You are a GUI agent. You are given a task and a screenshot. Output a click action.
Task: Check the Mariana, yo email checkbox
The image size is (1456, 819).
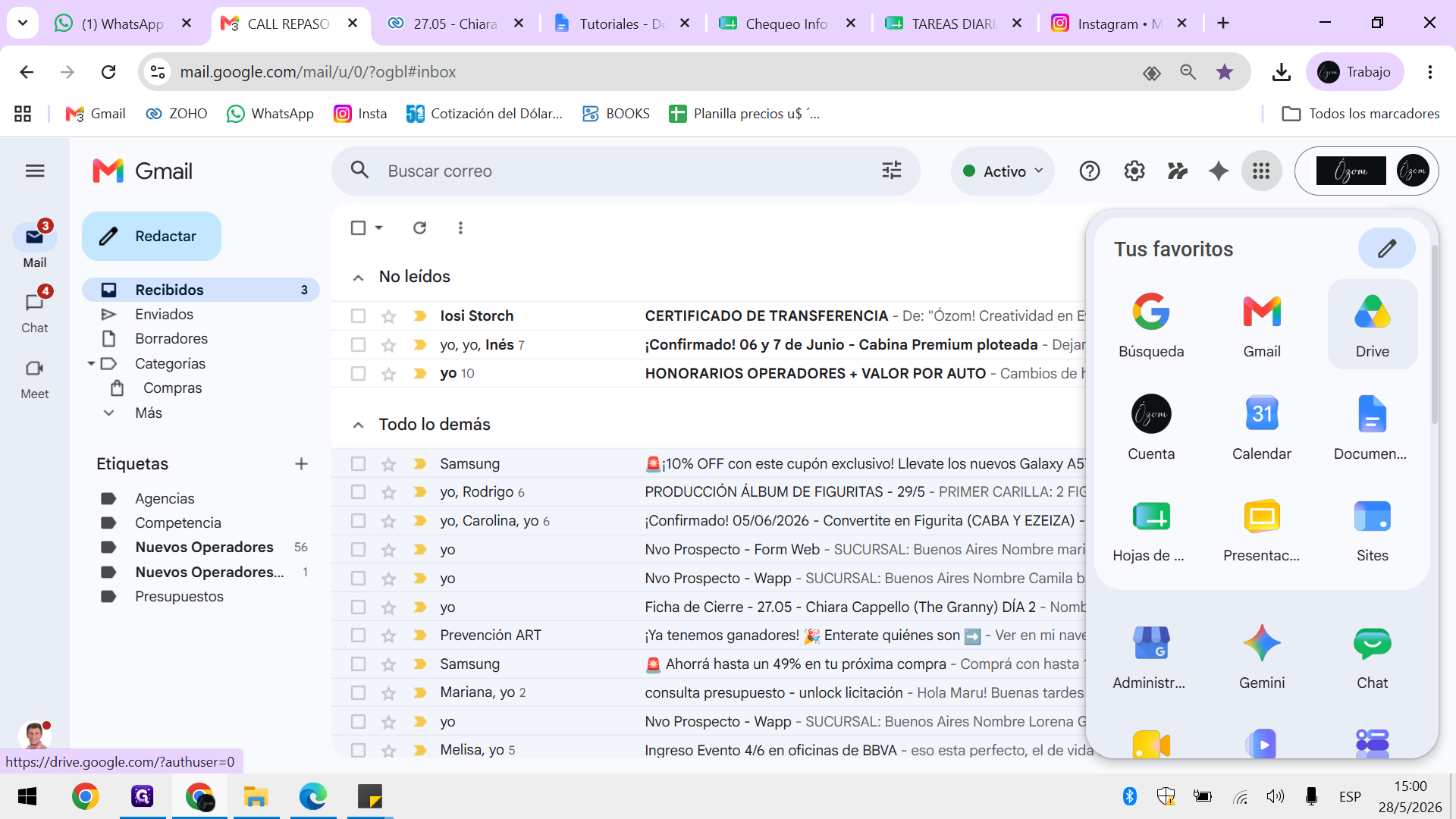(358, 693)
